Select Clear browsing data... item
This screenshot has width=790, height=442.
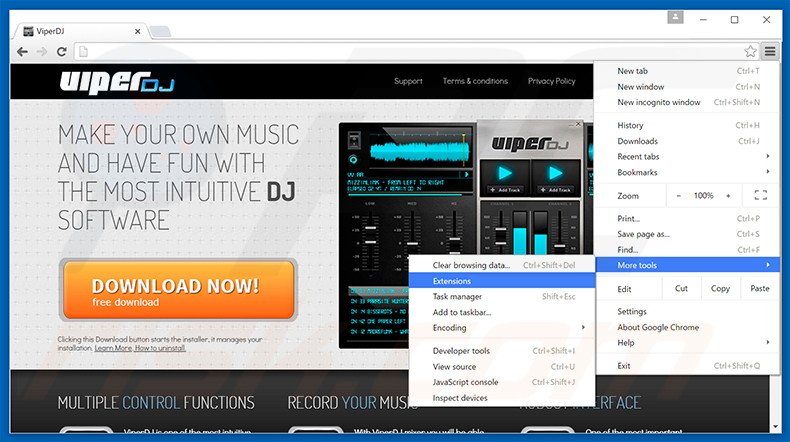tap(502, 265)
